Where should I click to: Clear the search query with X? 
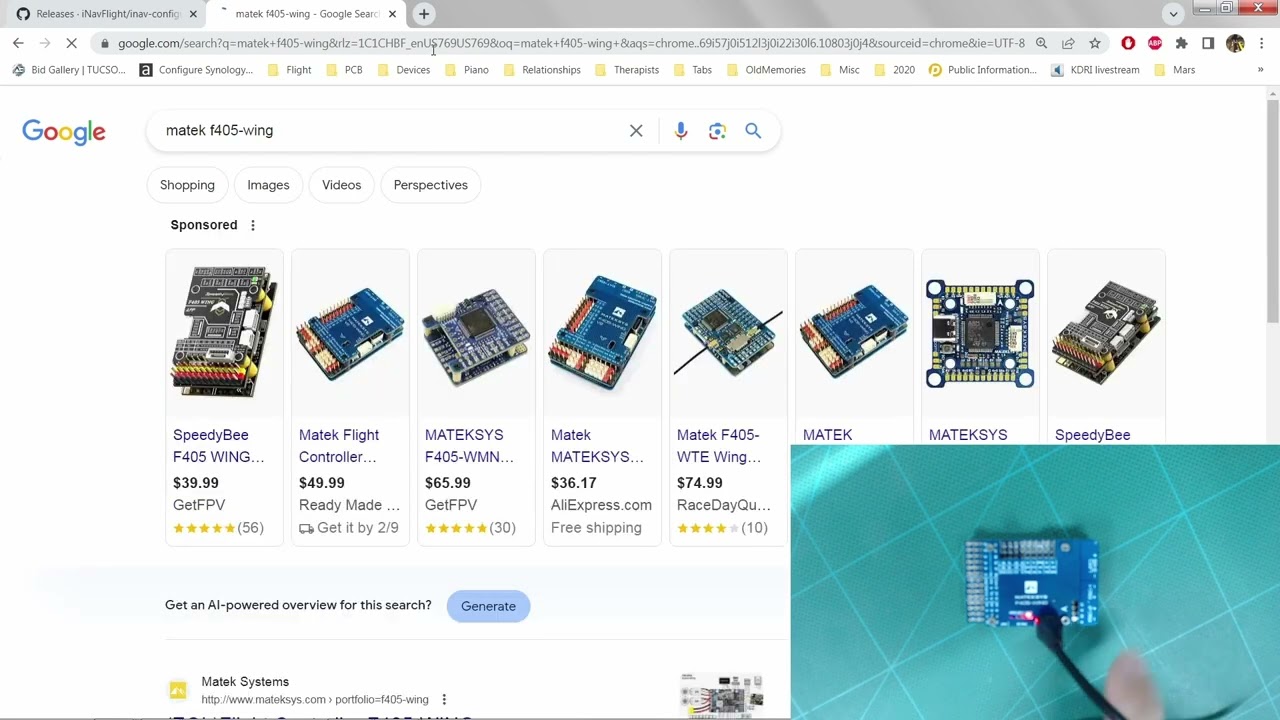pos(636,131)
